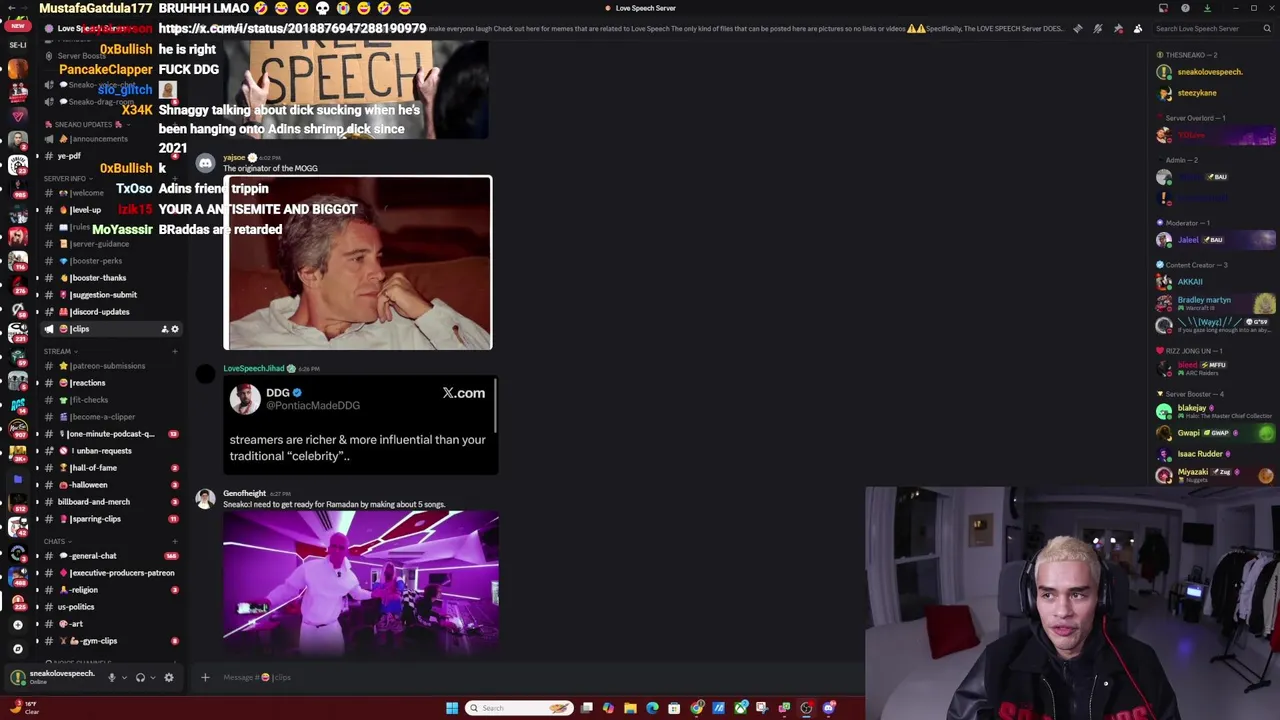This screenshot has width=1280, height=720.
Task: Open billboard-and-merch channel
Action: [110, 502]
